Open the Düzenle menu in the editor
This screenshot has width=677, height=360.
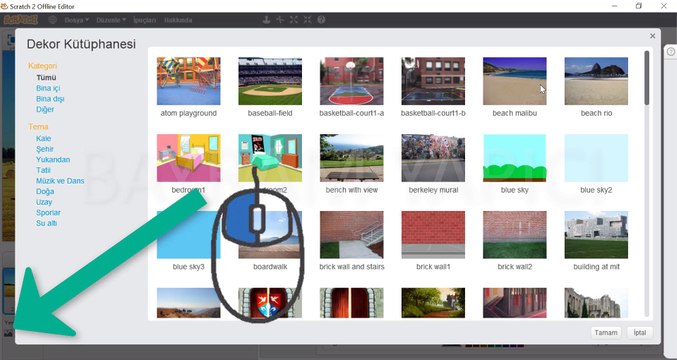point(111,20)
